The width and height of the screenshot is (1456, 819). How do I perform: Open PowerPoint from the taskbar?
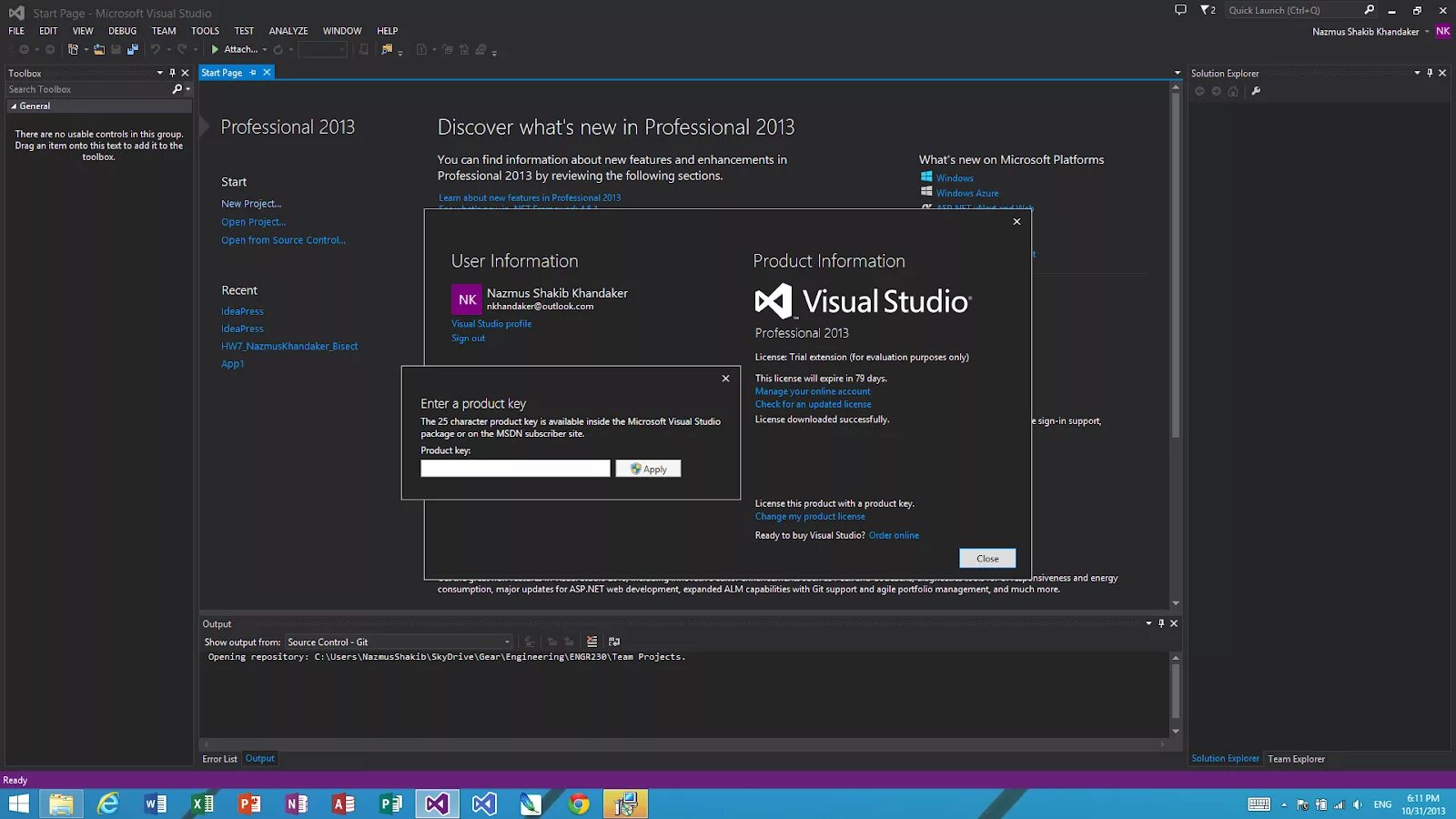click(249, 804)
